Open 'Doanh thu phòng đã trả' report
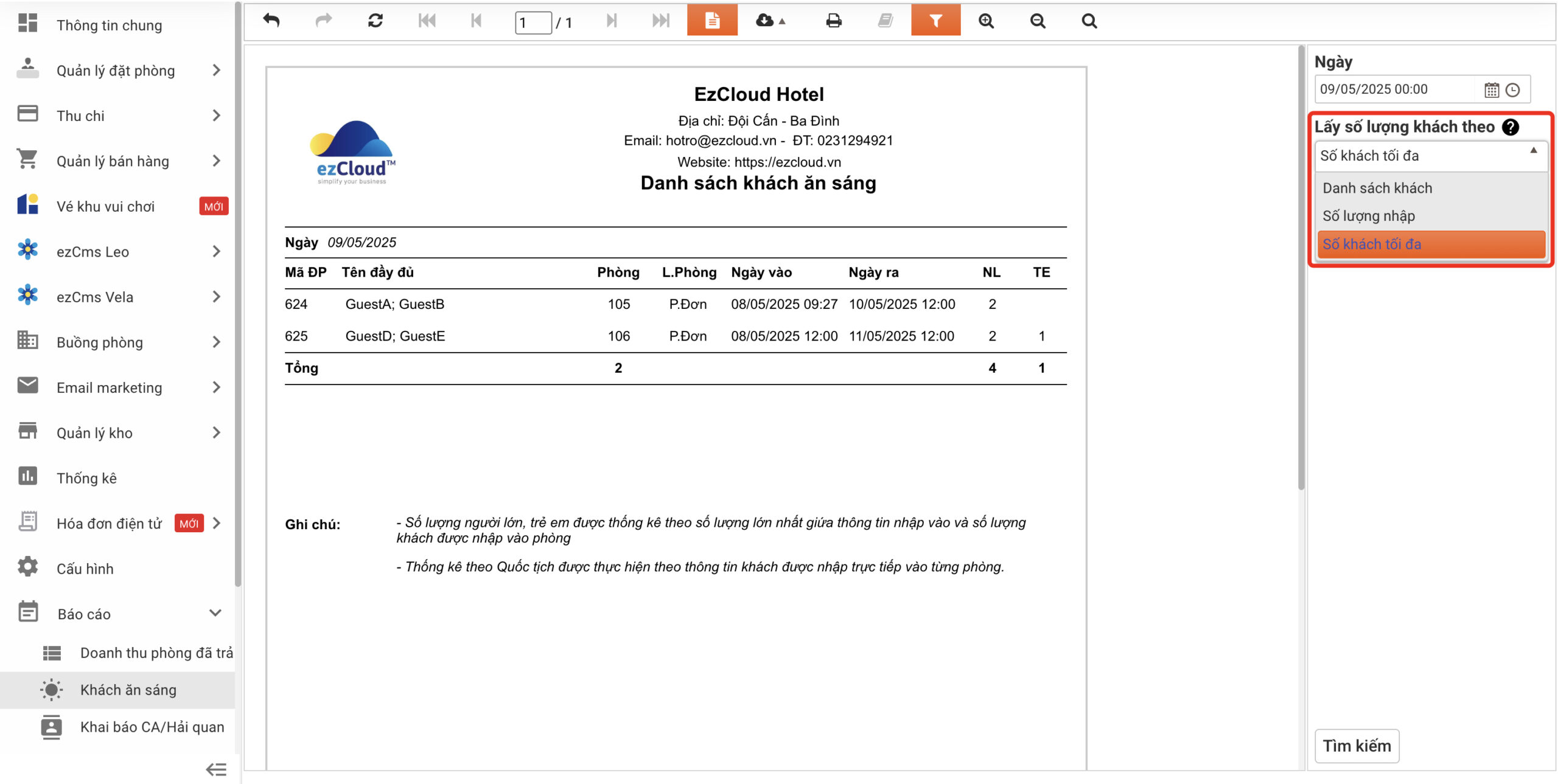This screenshot has width=1558, height=784. [156, 653]
